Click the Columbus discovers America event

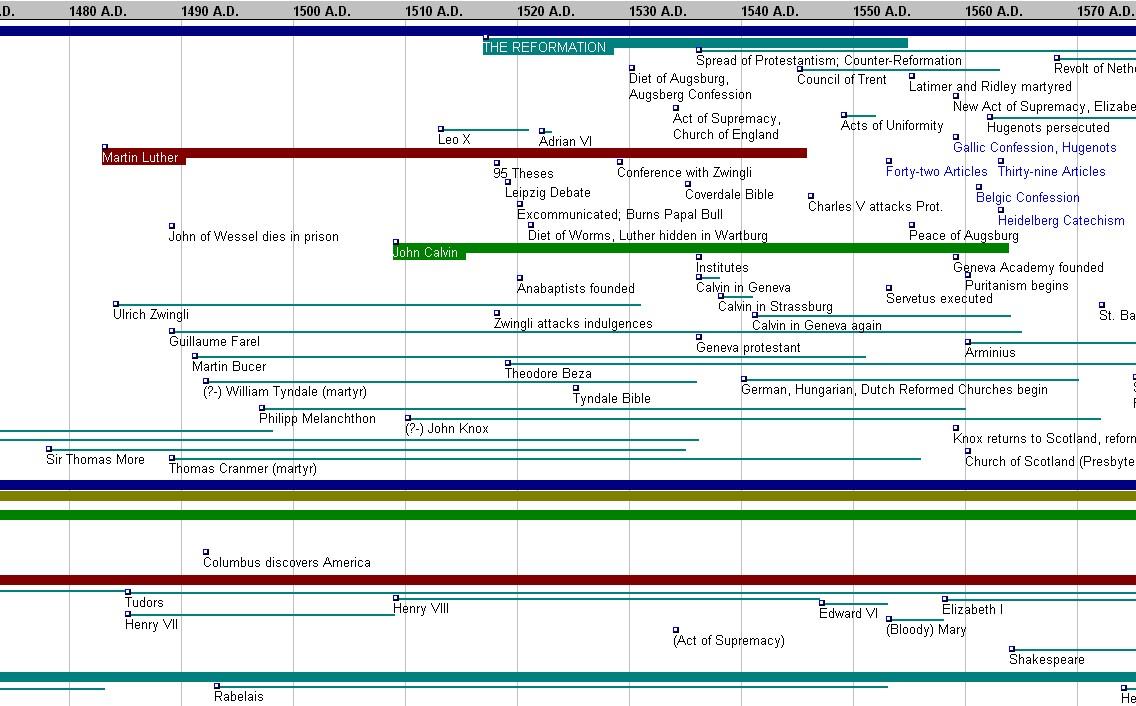[287, 562]
